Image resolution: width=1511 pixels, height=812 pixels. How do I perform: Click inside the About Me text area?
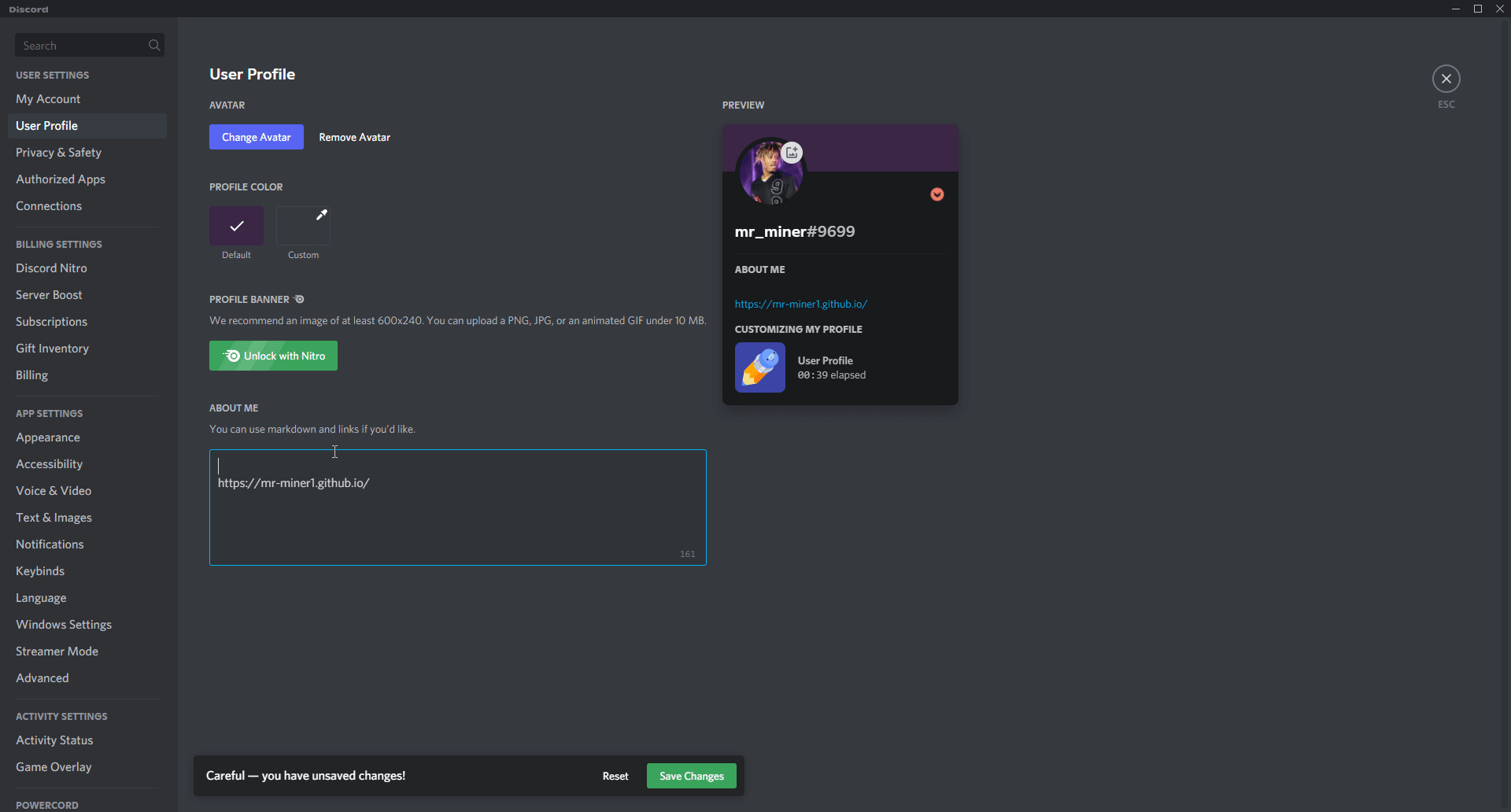tap(458, 507)
